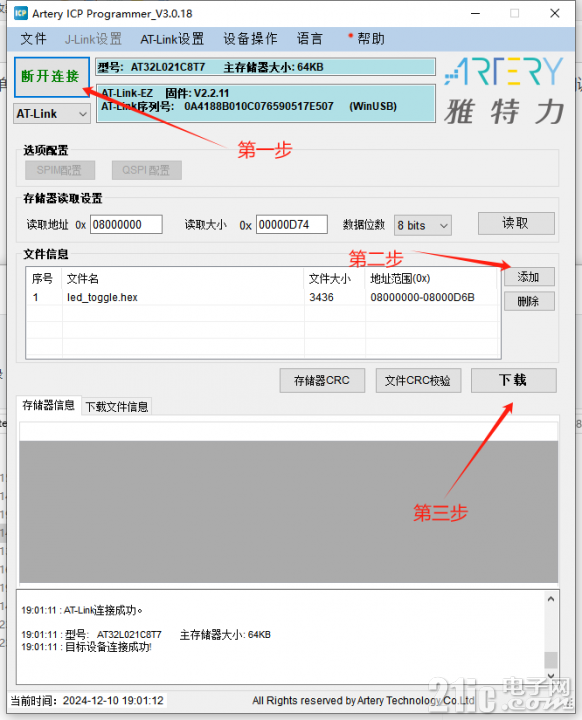Click the disabled SPIM配置 button
Image resolution: width=582 pixels, height=720 pixels.
[60, 170]
